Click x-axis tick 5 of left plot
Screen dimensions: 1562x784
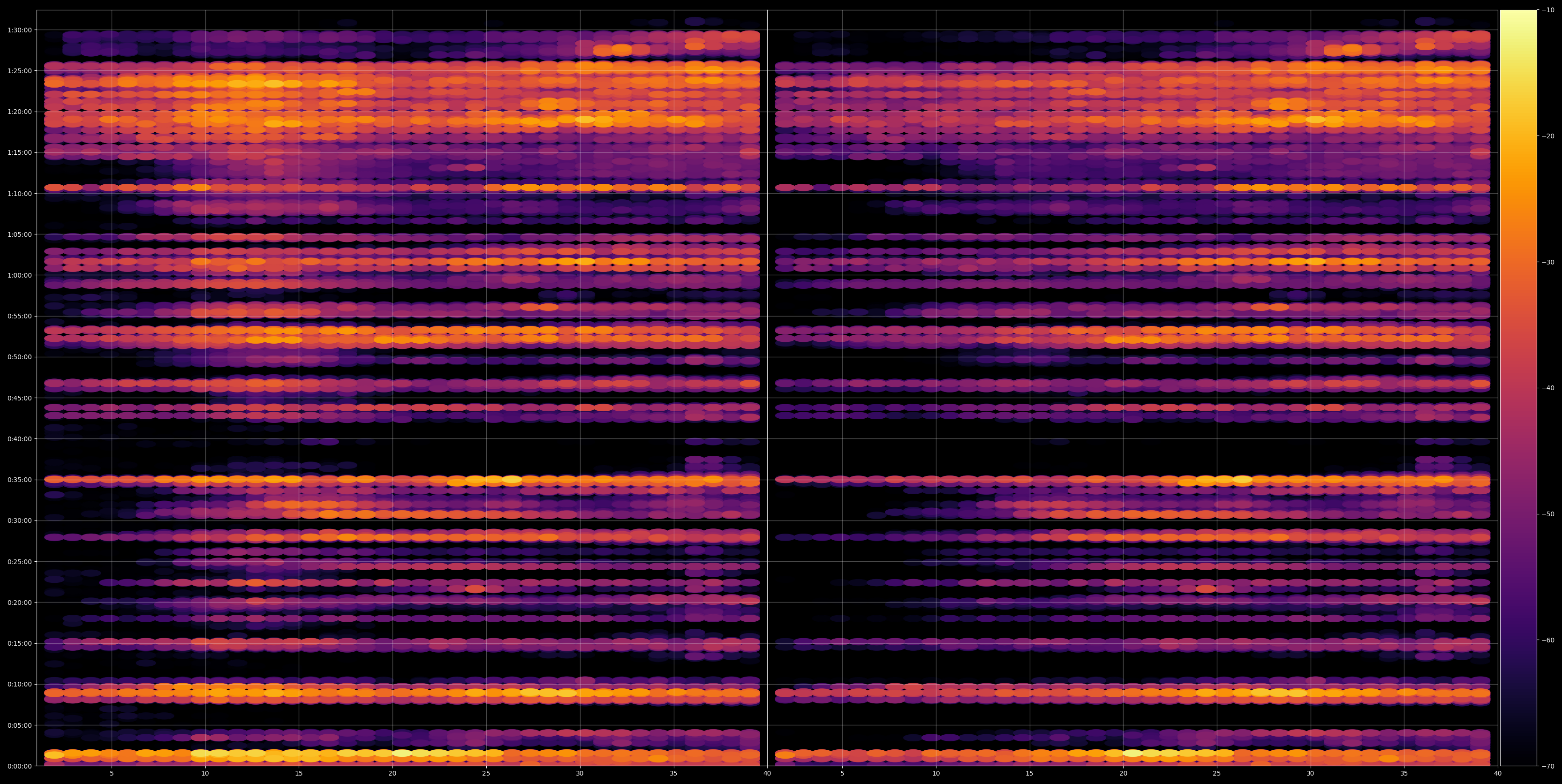click(112, 774)
